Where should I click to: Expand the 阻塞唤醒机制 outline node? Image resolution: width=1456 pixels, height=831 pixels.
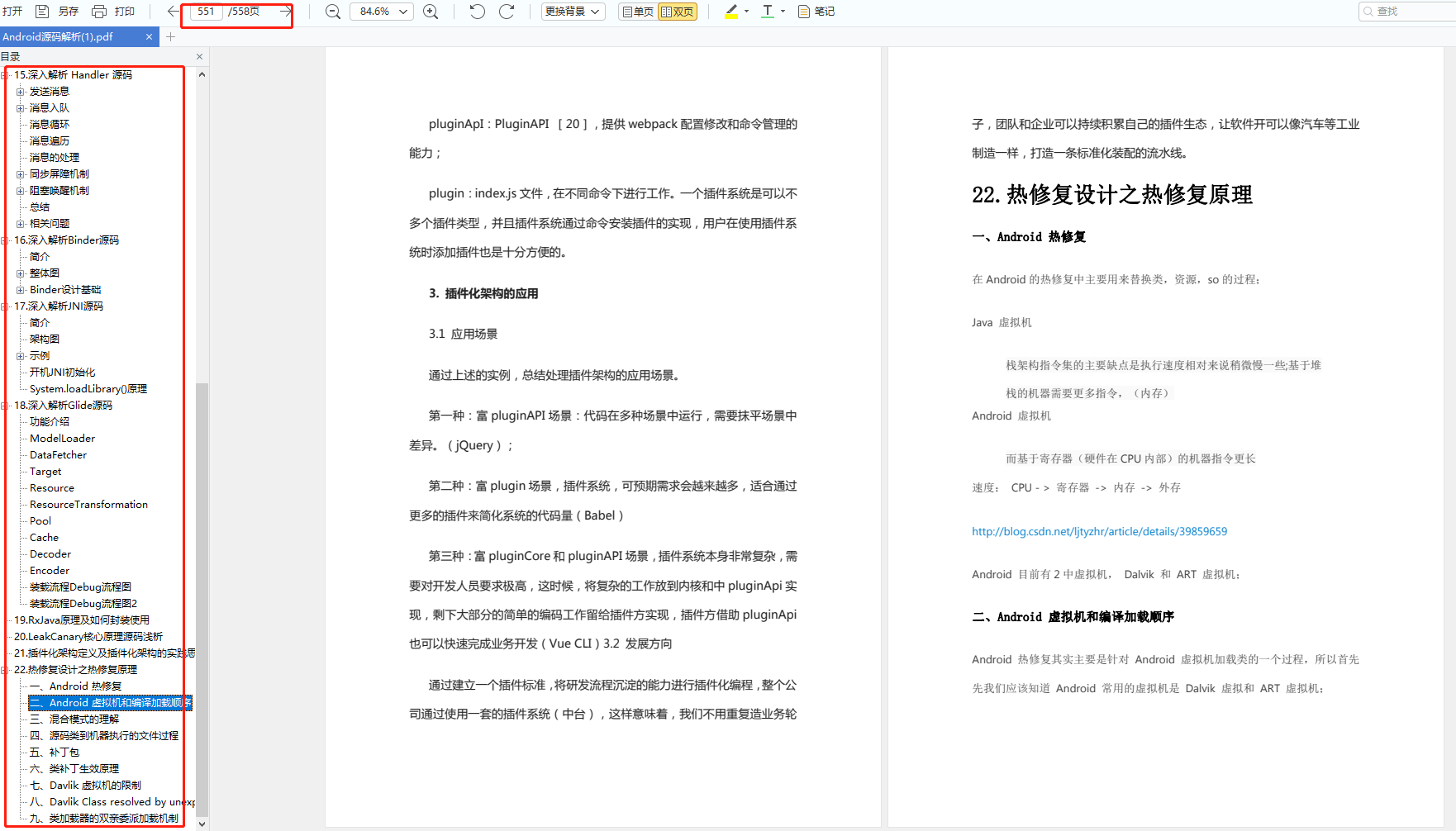[21, 191]
